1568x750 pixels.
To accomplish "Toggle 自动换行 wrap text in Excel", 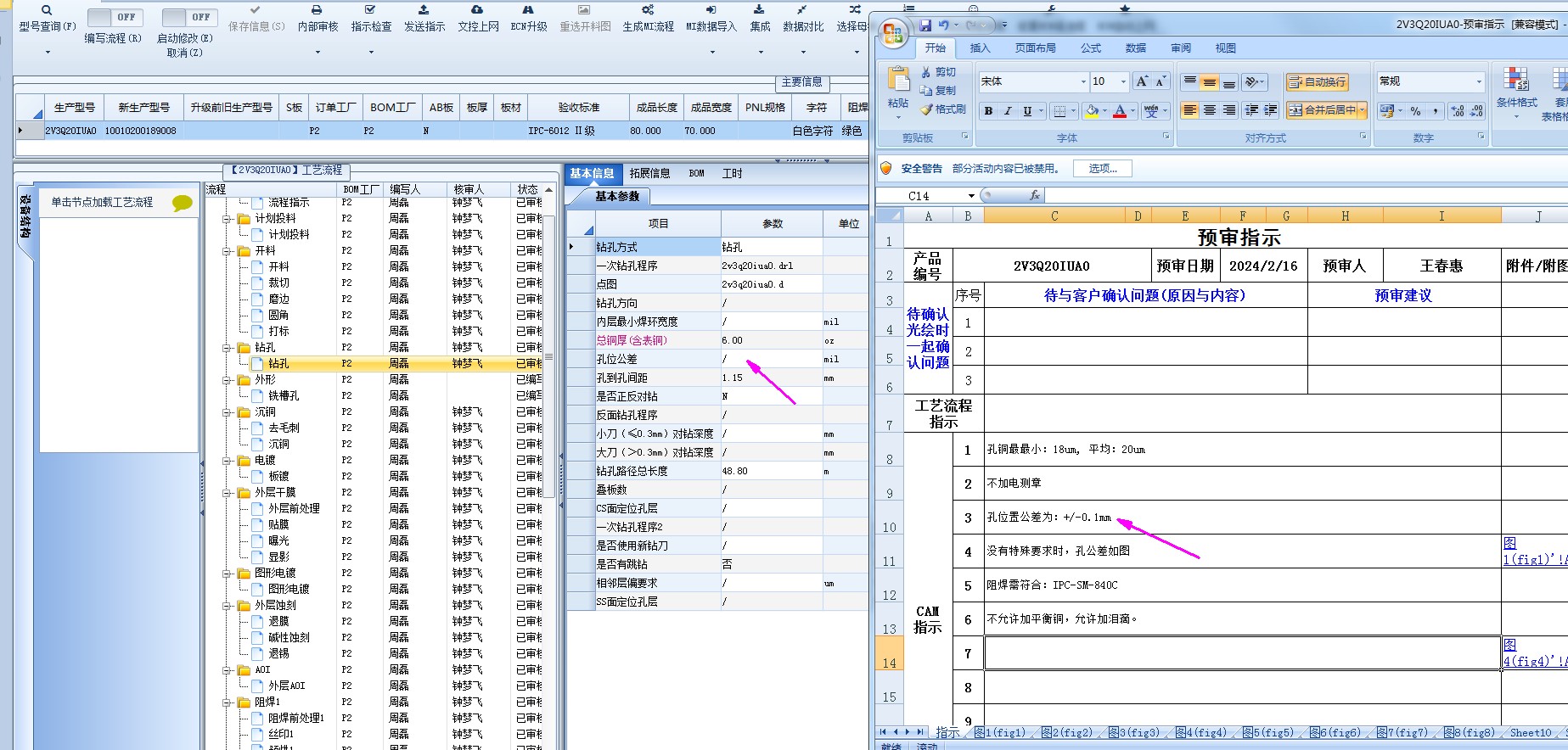I will coord(1317,82).
